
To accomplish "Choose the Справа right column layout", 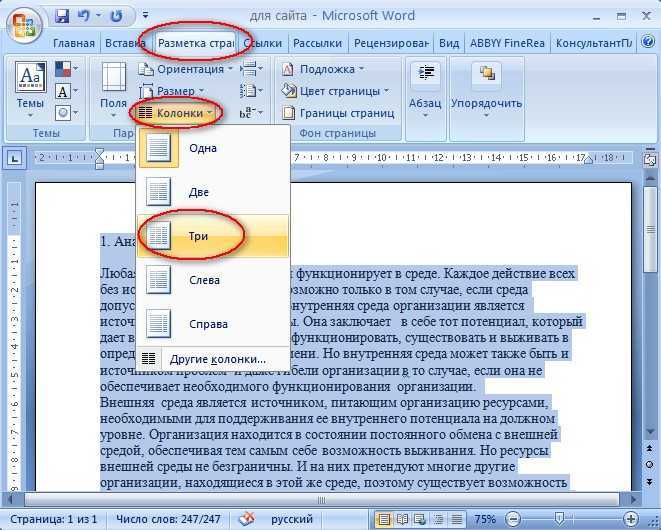I will pyautogui.click(x=213, y=324).
